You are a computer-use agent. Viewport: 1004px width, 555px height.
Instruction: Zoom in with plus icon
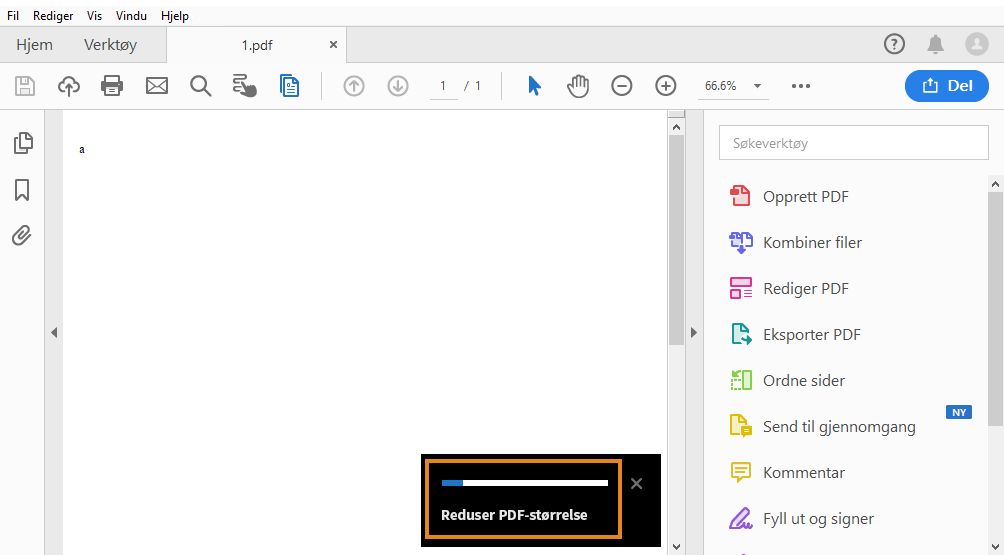click(666, 86)
